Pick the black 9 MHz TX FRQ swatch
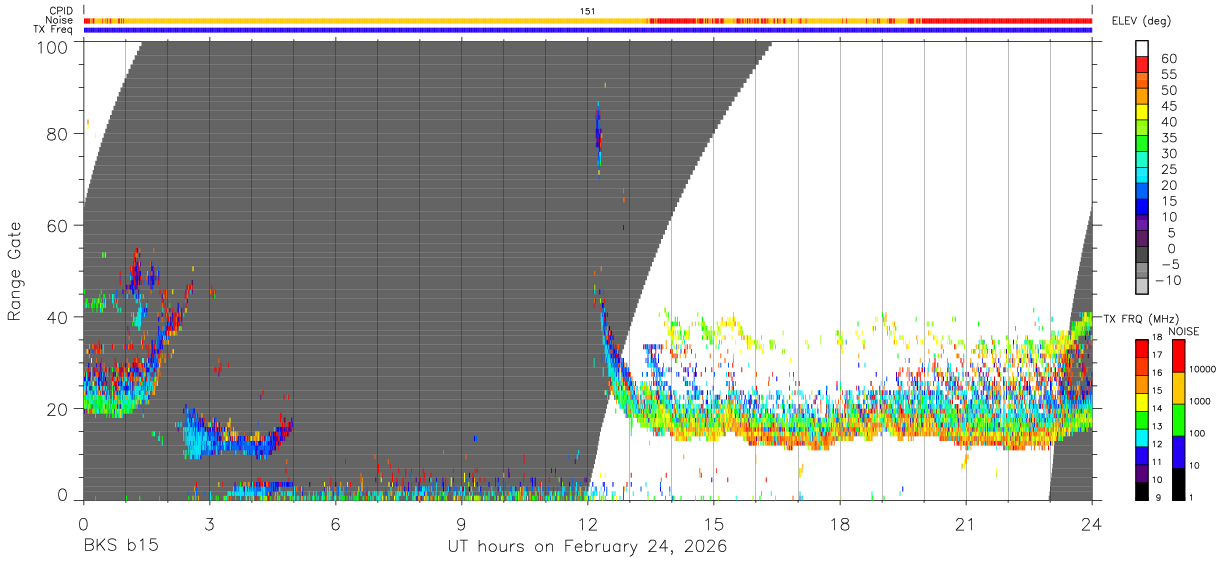This screenshot has width=1228, height=567. (1142, 492)
